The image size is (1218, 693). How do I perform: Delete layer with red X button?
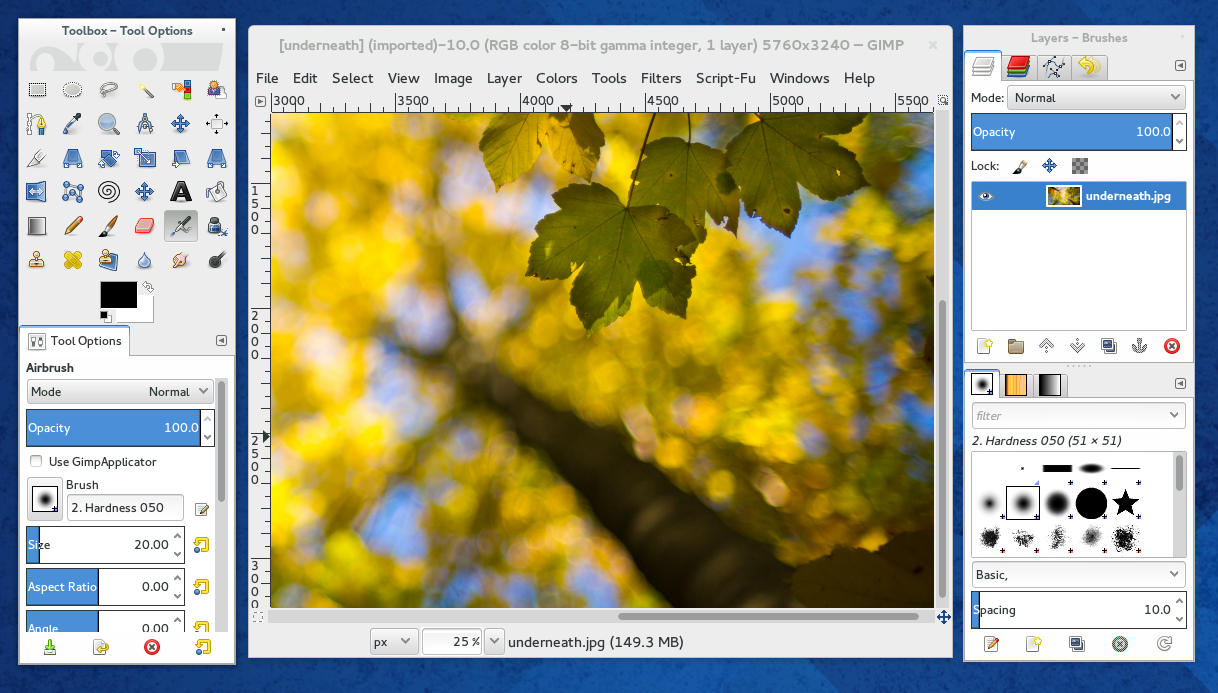[1171, 346]
